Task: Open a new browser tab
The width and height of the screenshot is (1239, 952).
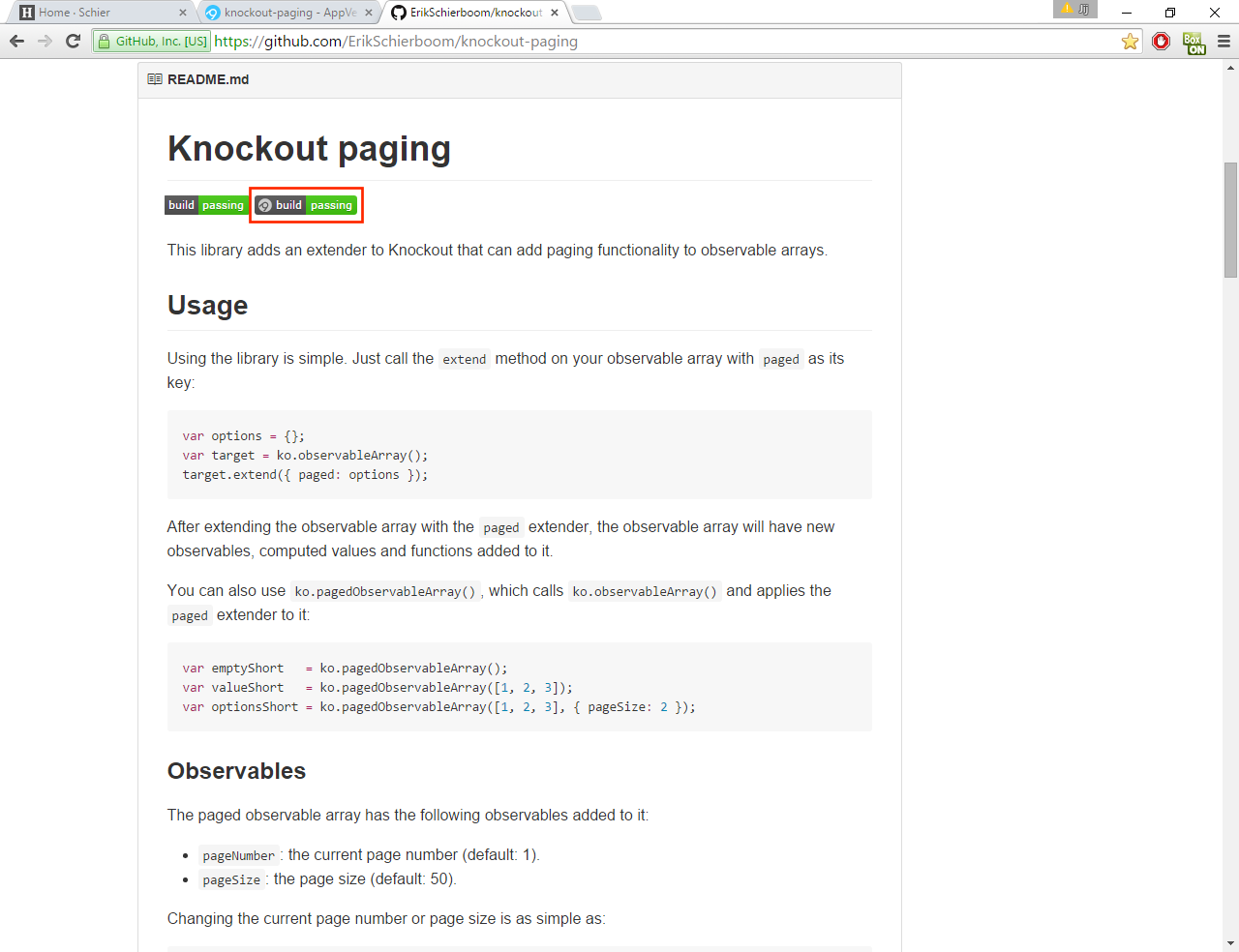Action: pos(587,13)
